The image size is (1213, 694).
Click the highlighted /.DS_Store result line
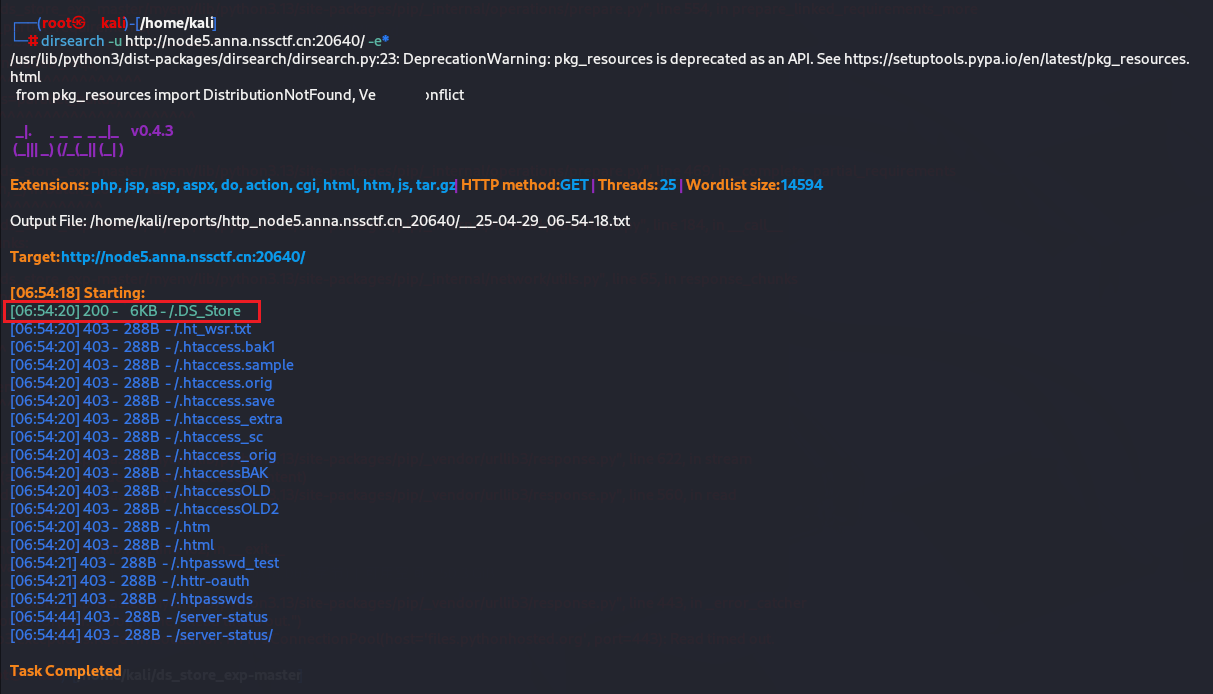point(135,311)
